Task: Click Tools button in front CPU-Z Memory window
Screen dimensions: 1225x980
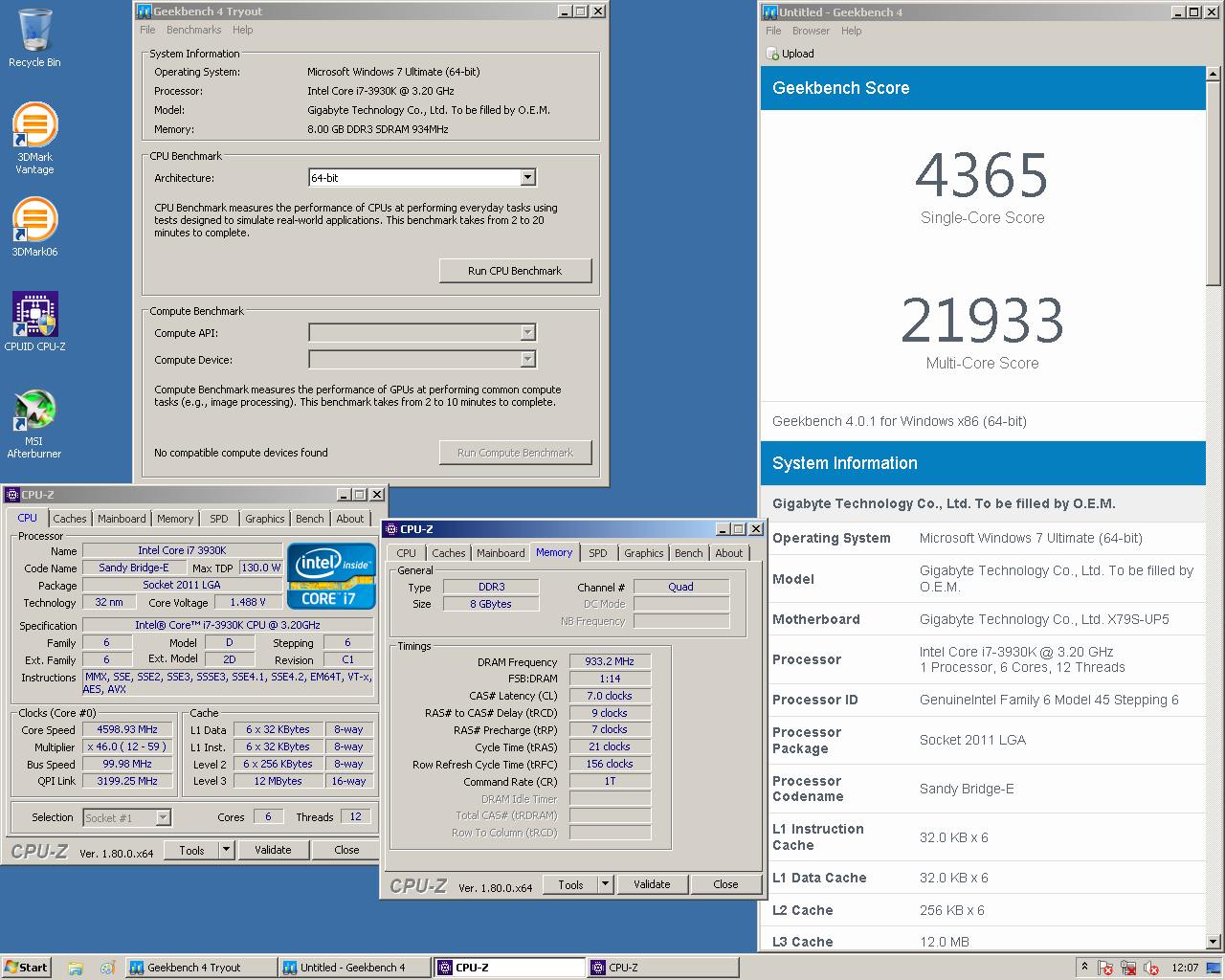Action: click(570, 884)
